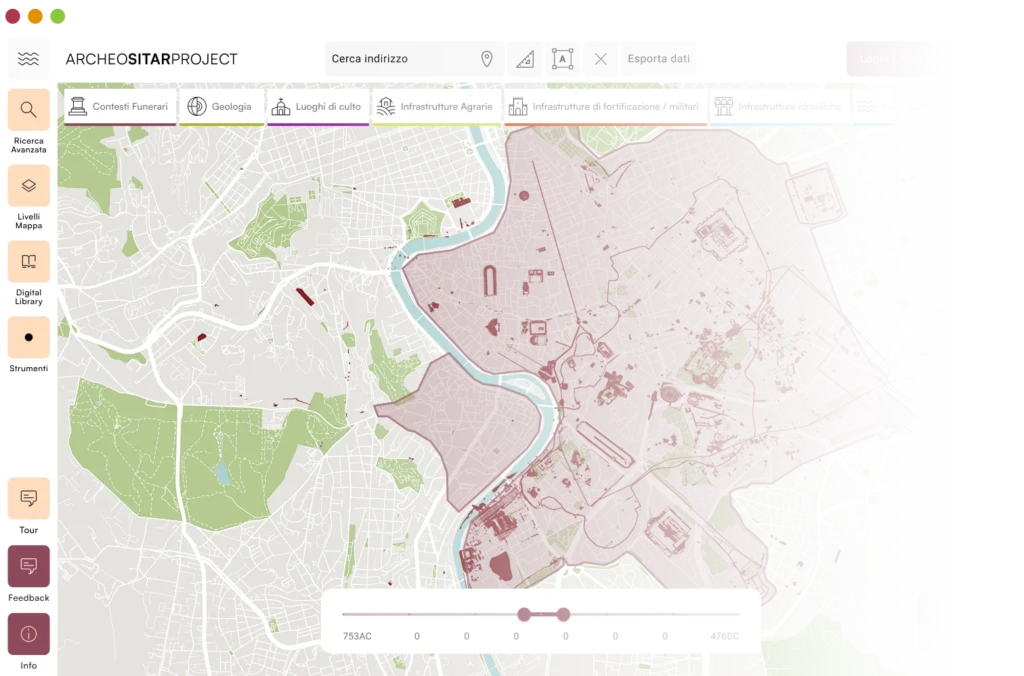This screenshot has width=1024, height=676.
Task: Open Livelli Mappa layers panel
Action: [x=28, y=186]
